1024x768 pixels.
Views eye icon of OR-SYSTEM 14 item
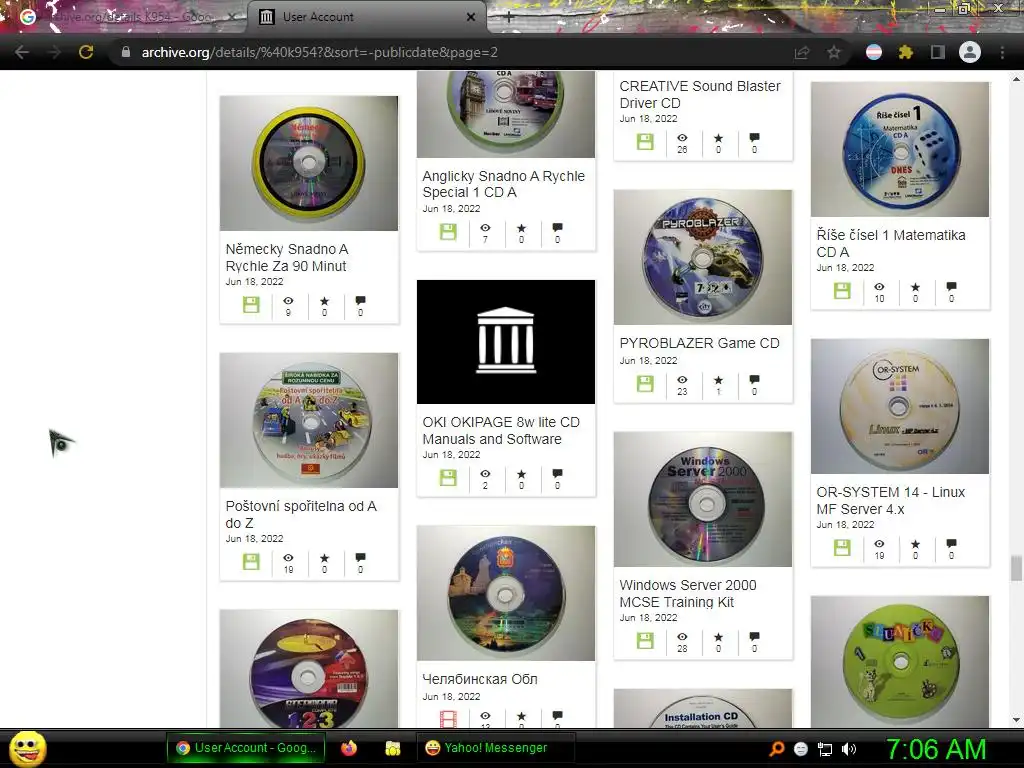point(880,543)
